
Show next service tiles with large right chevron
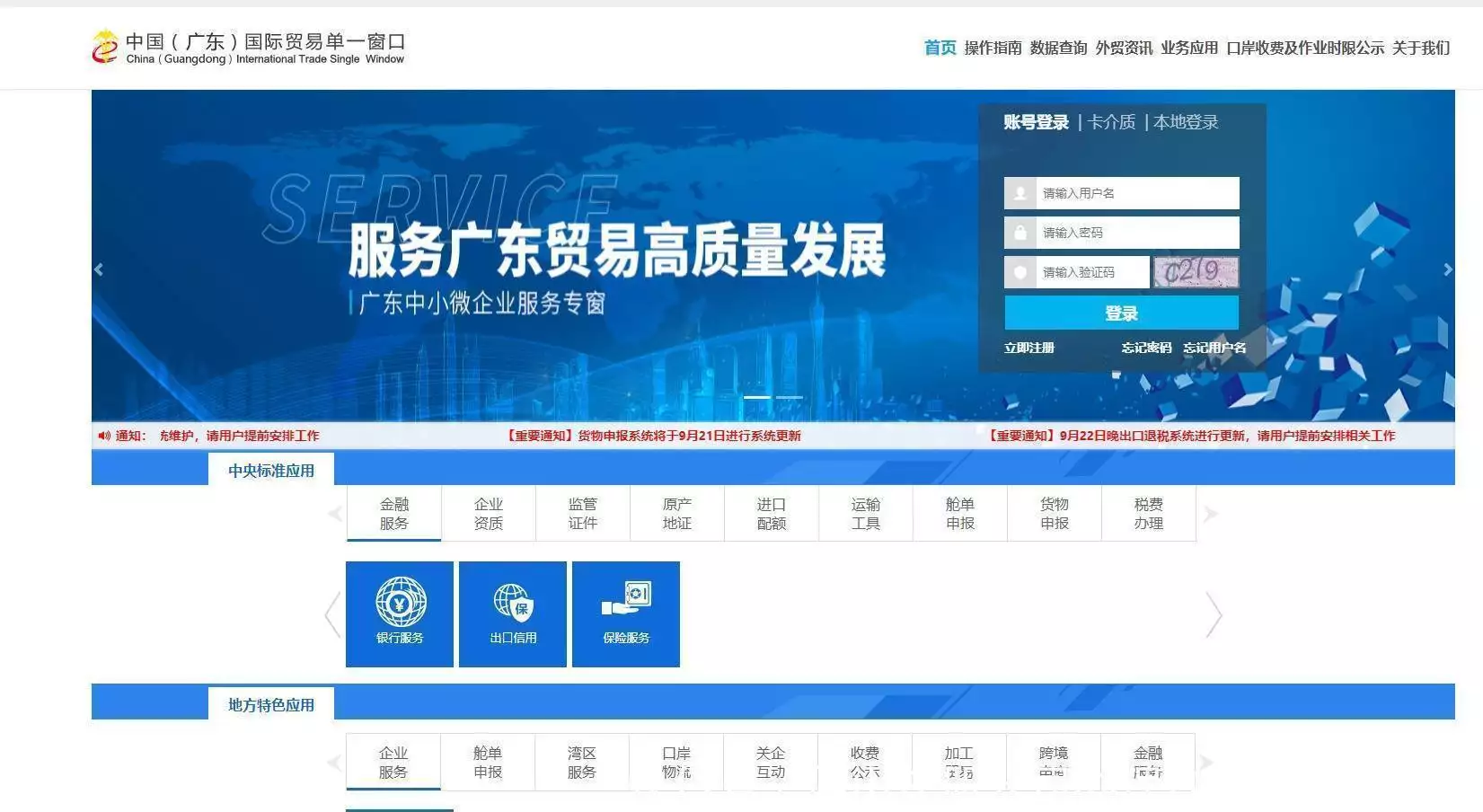1214,614
